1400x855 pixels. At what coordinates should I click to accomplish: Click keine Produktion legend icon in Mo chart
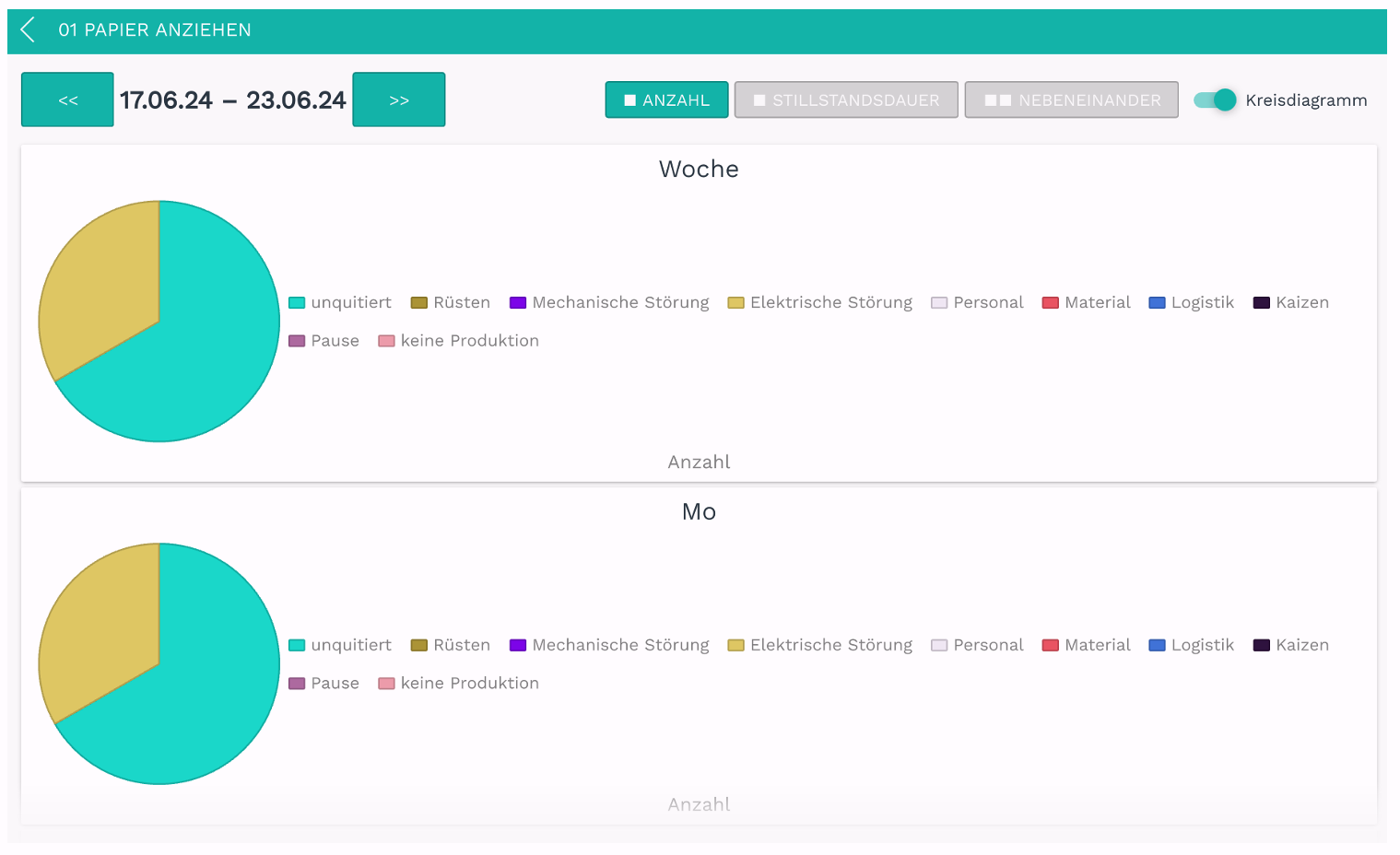click(x=386, y=684)
